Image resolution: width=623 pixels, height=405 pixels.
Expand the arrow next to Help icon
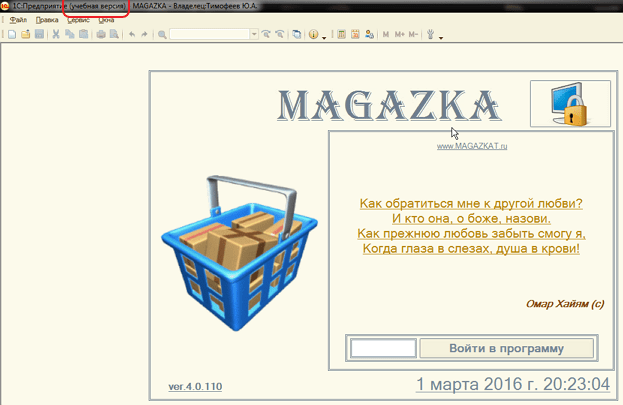point(324,37)
